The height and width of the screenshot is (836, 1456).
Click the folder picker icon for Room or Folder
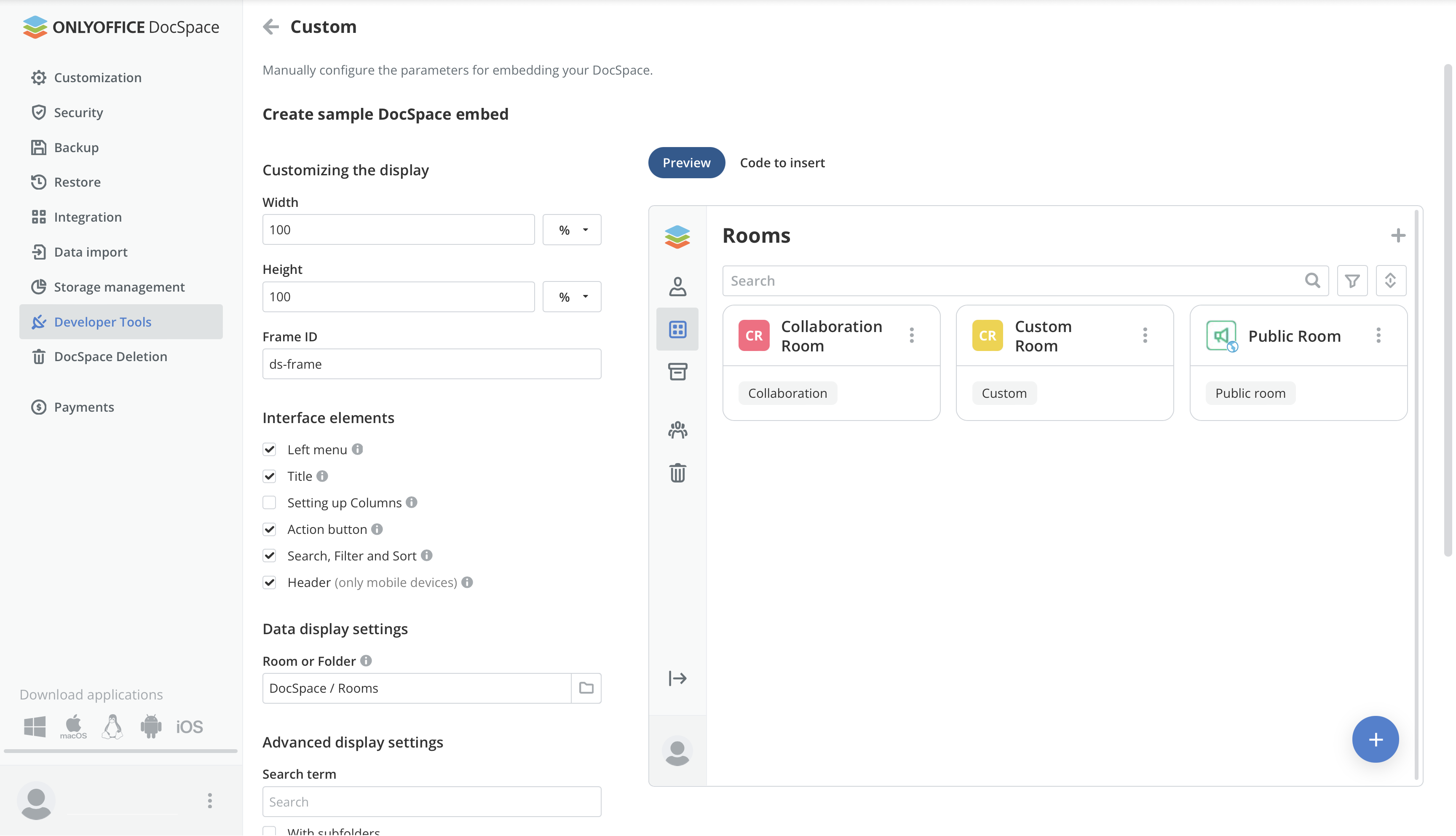[x=586, y=688]
